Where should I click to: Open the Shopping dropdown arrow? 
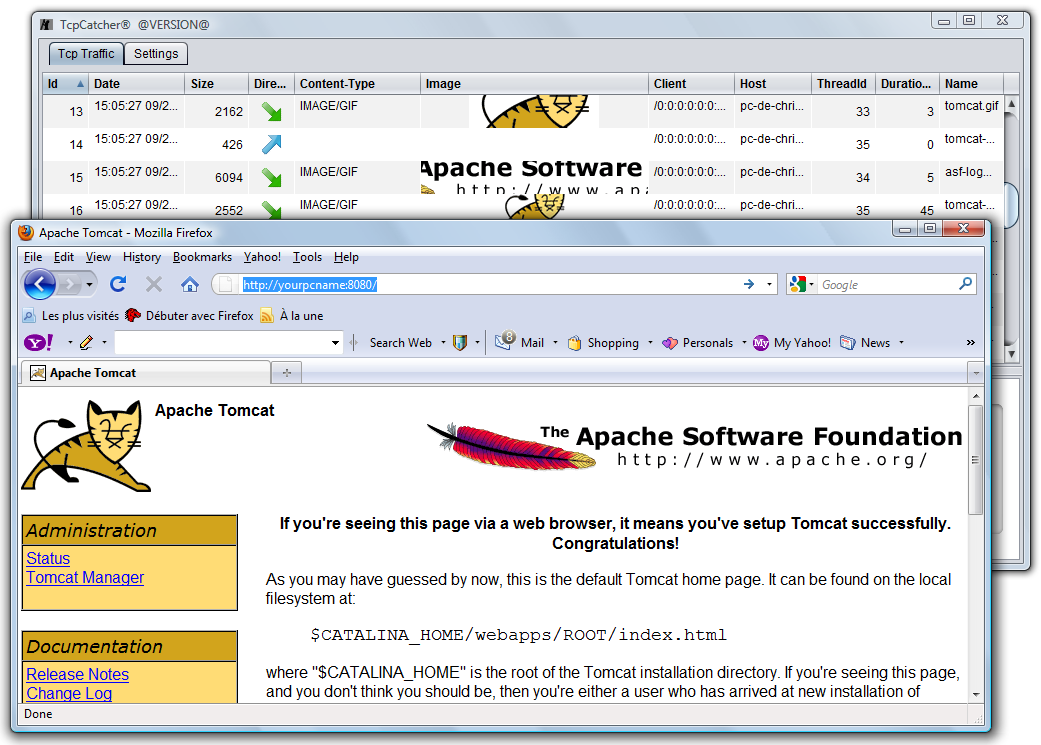650,343
